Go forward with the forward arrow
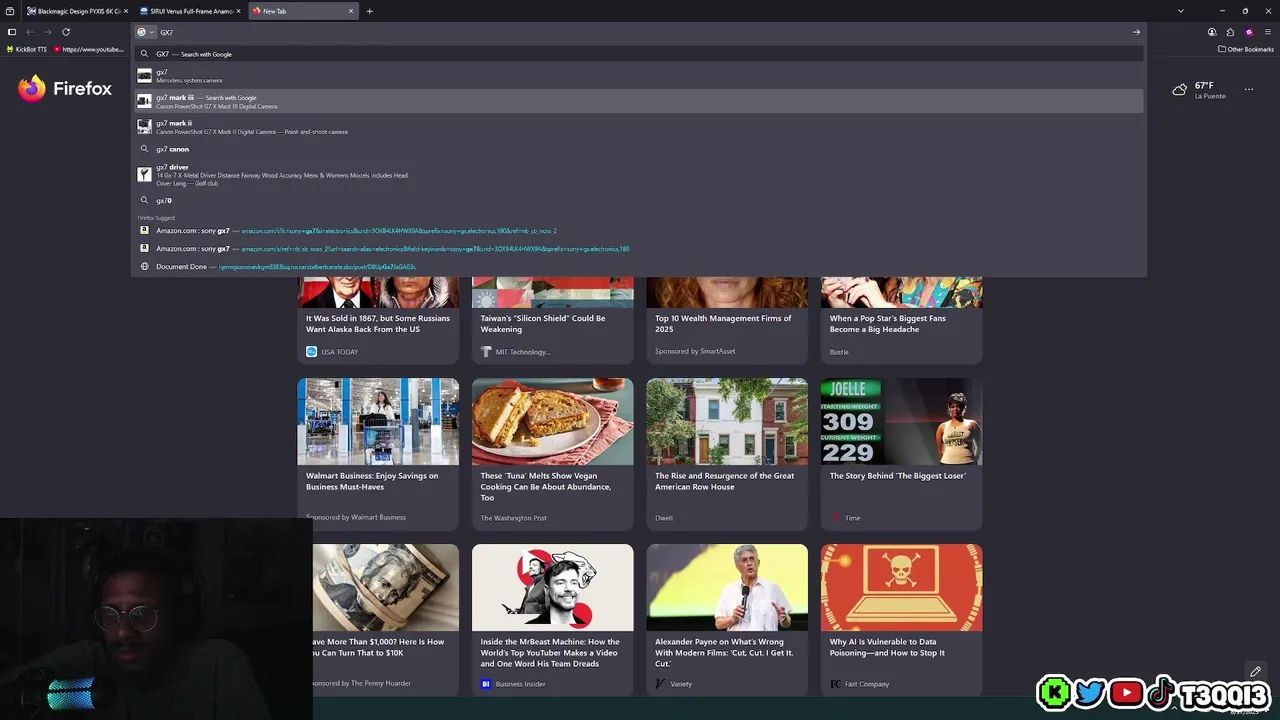 [48, 32]
